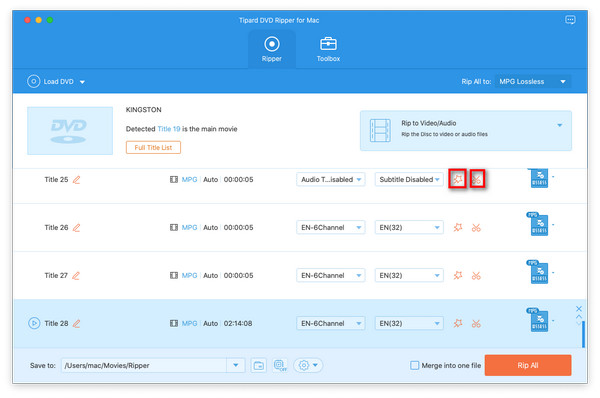Open Title 27 EN(32) subtitle dropdown

click(x=409, y=275)
